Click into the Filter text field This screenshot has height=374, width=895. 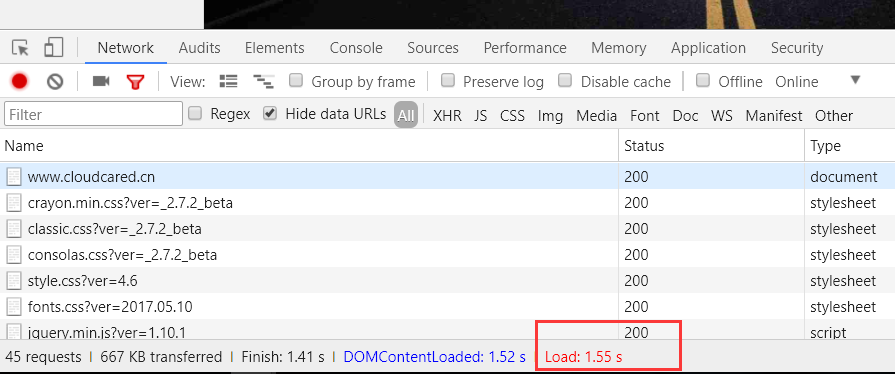[94, 114]
